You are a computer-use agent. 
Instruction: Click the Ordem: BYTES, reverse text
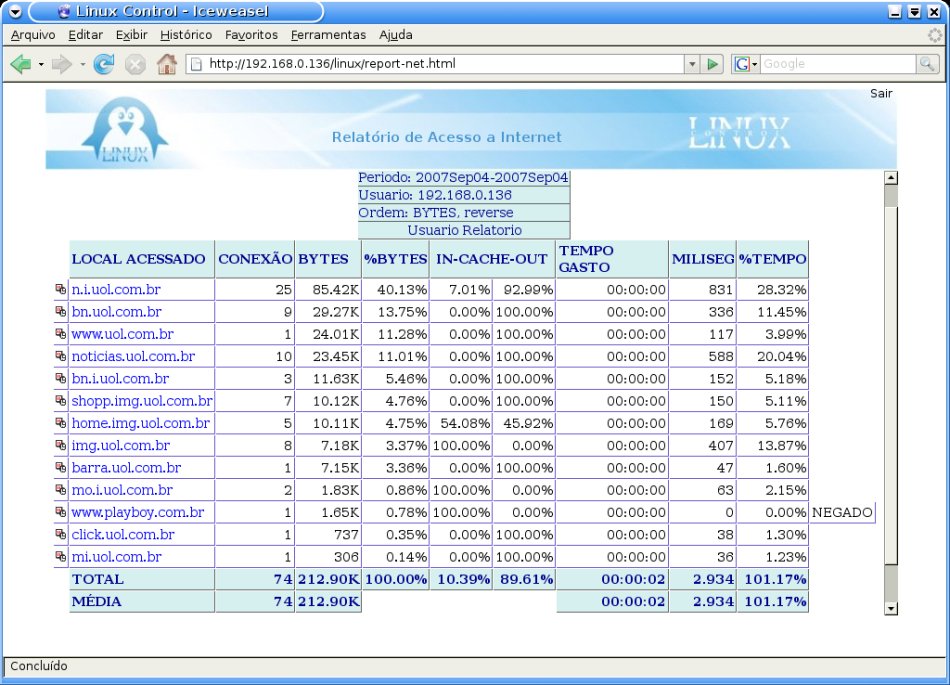pyautogui.click(x=436, y=213)
